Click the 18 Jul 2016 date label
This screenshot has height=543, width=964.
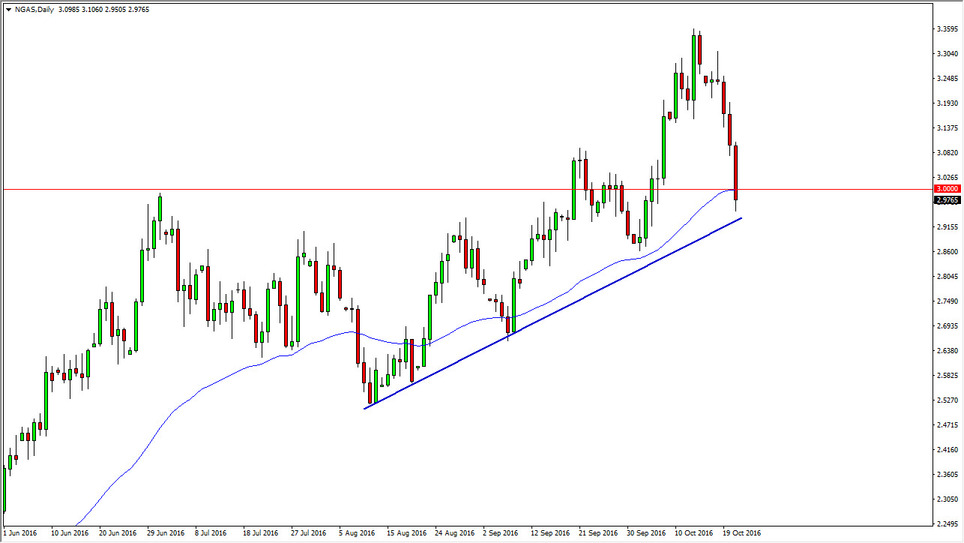point(260,533)
